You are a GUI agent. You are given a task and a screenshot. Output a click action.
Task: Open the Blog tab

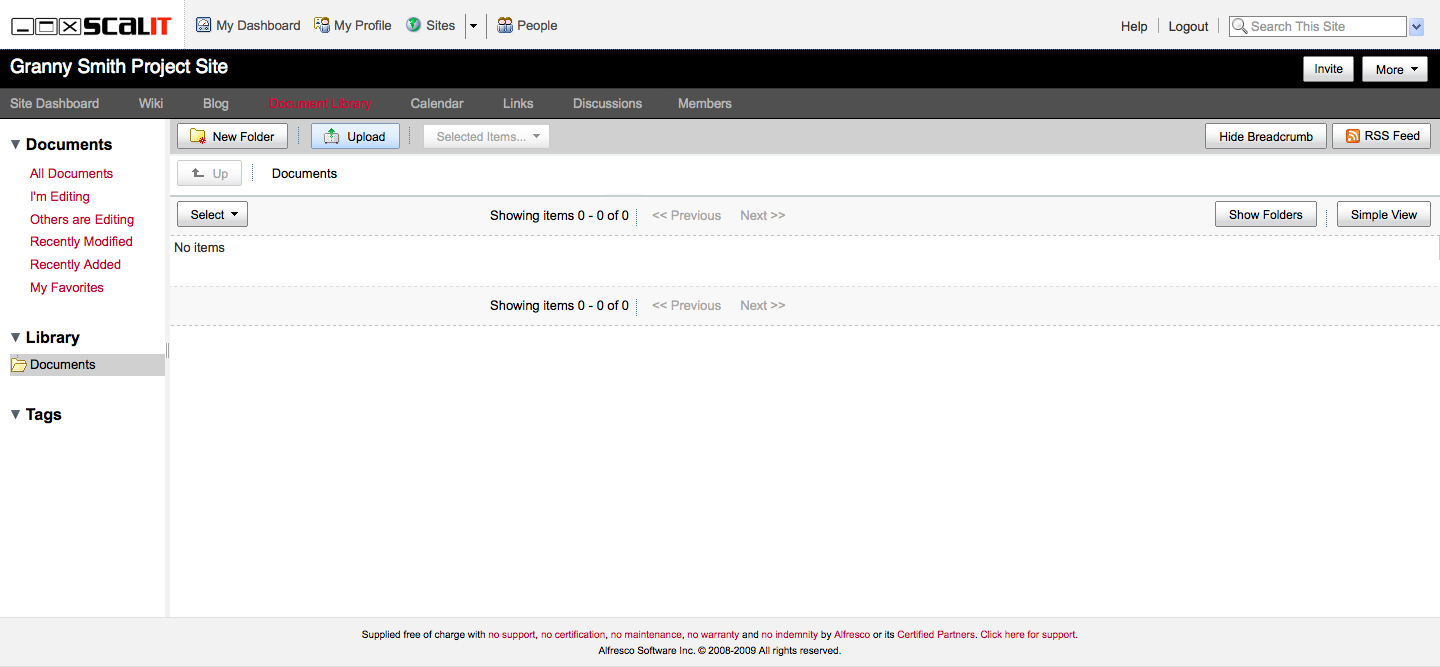tap(216, 103)
